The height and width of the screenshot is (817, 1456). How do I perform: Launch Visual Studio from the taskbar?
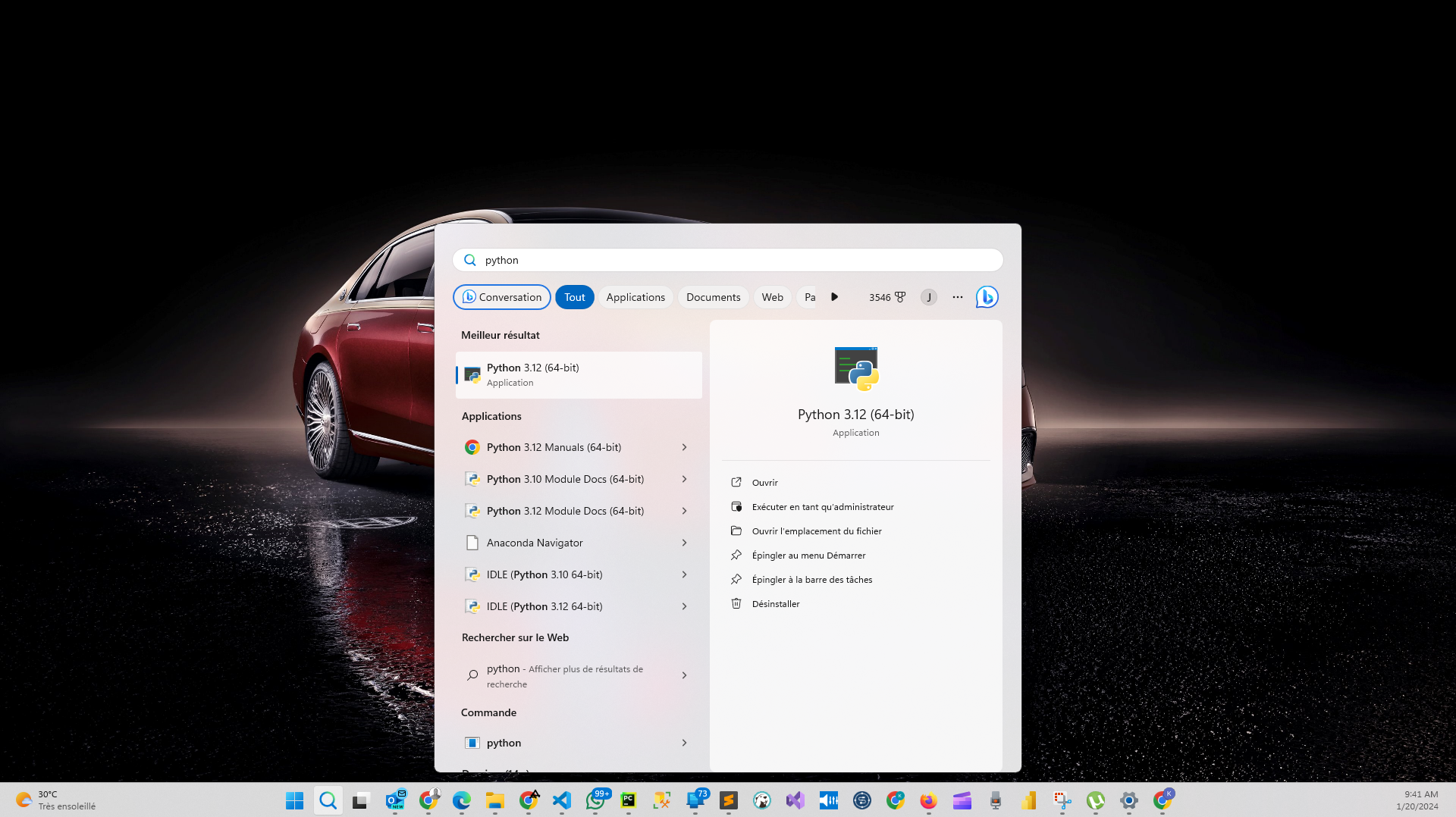tap(795, 800)
